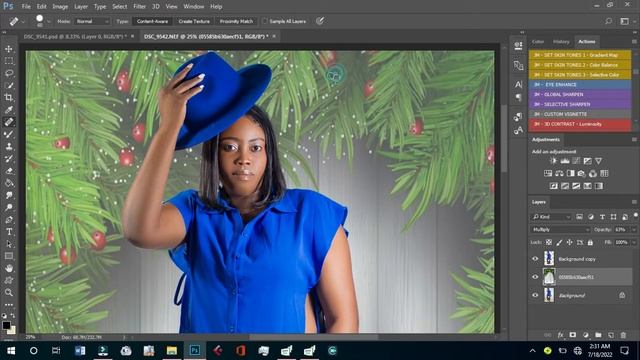640x360 pixels.
Task: Add a Brightness/Contrast adjustment
Action: pyautogui.click(x=553, y=161)
